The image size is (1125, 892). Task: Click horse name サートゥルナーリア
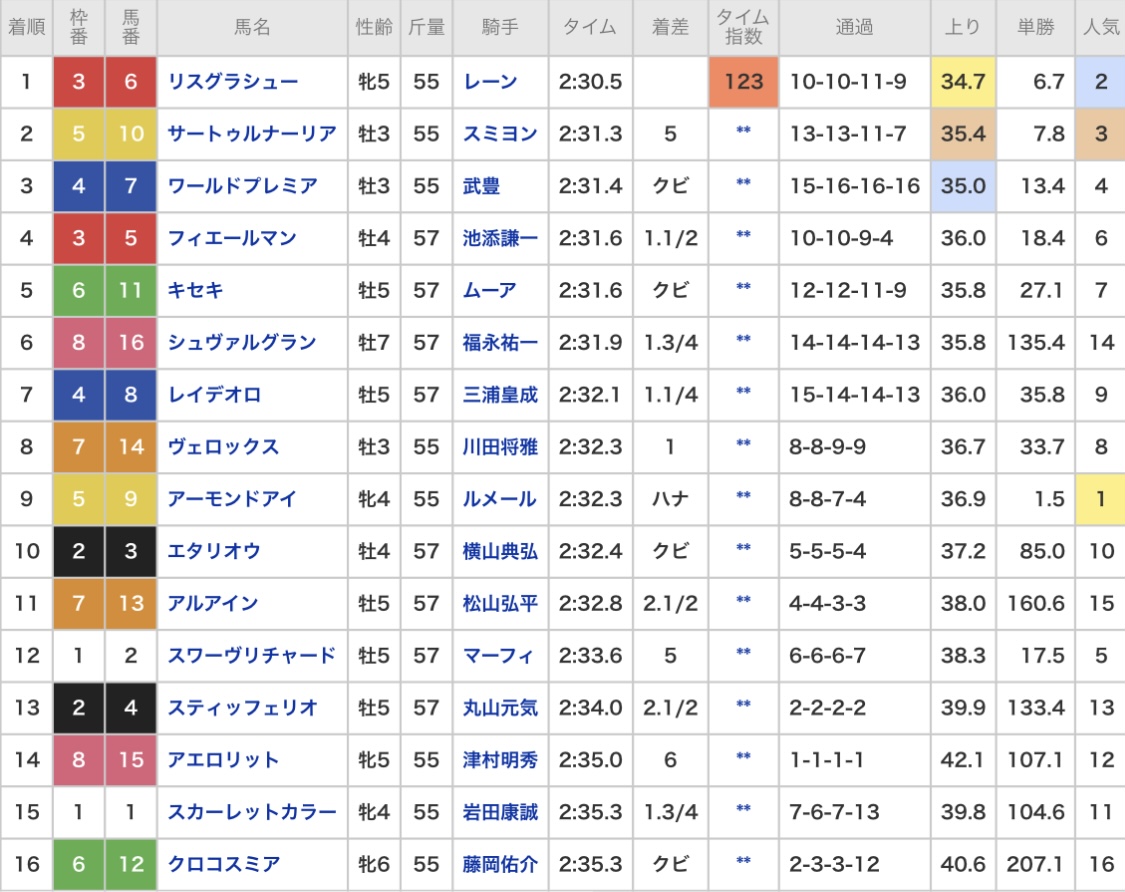coord(251,134)
